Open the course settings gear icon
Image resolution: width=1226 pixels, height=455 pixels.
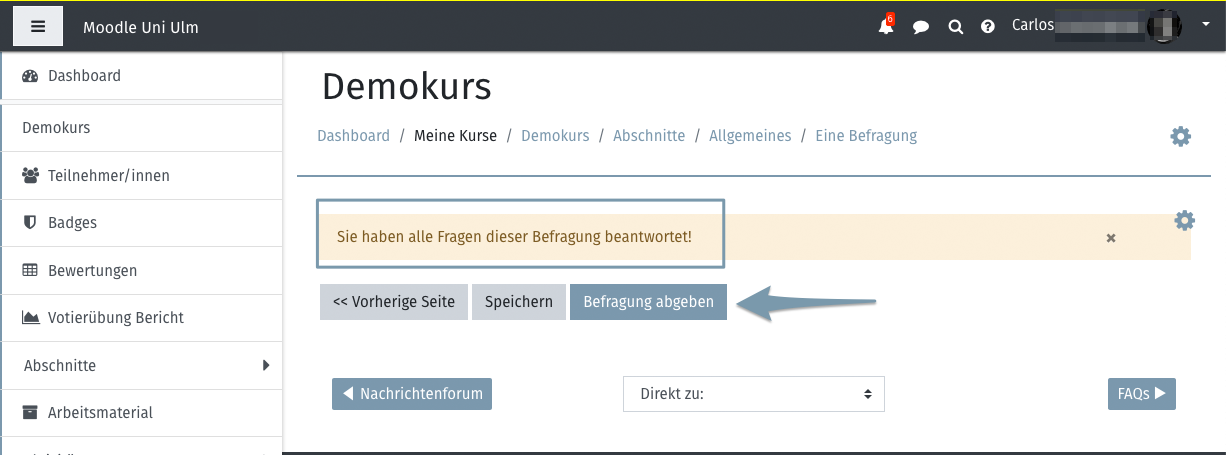[1181, 137]
